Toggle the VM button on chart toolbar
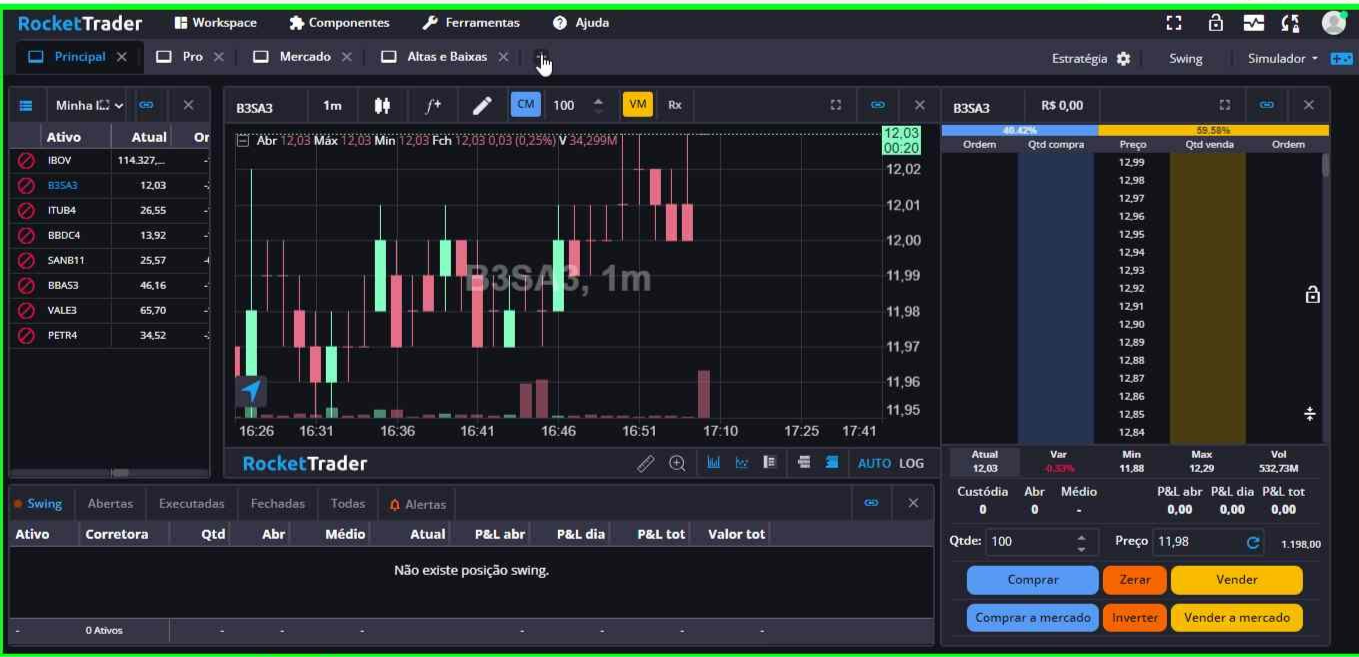This screenshot has height=657, width=1359. coord(638,104)
